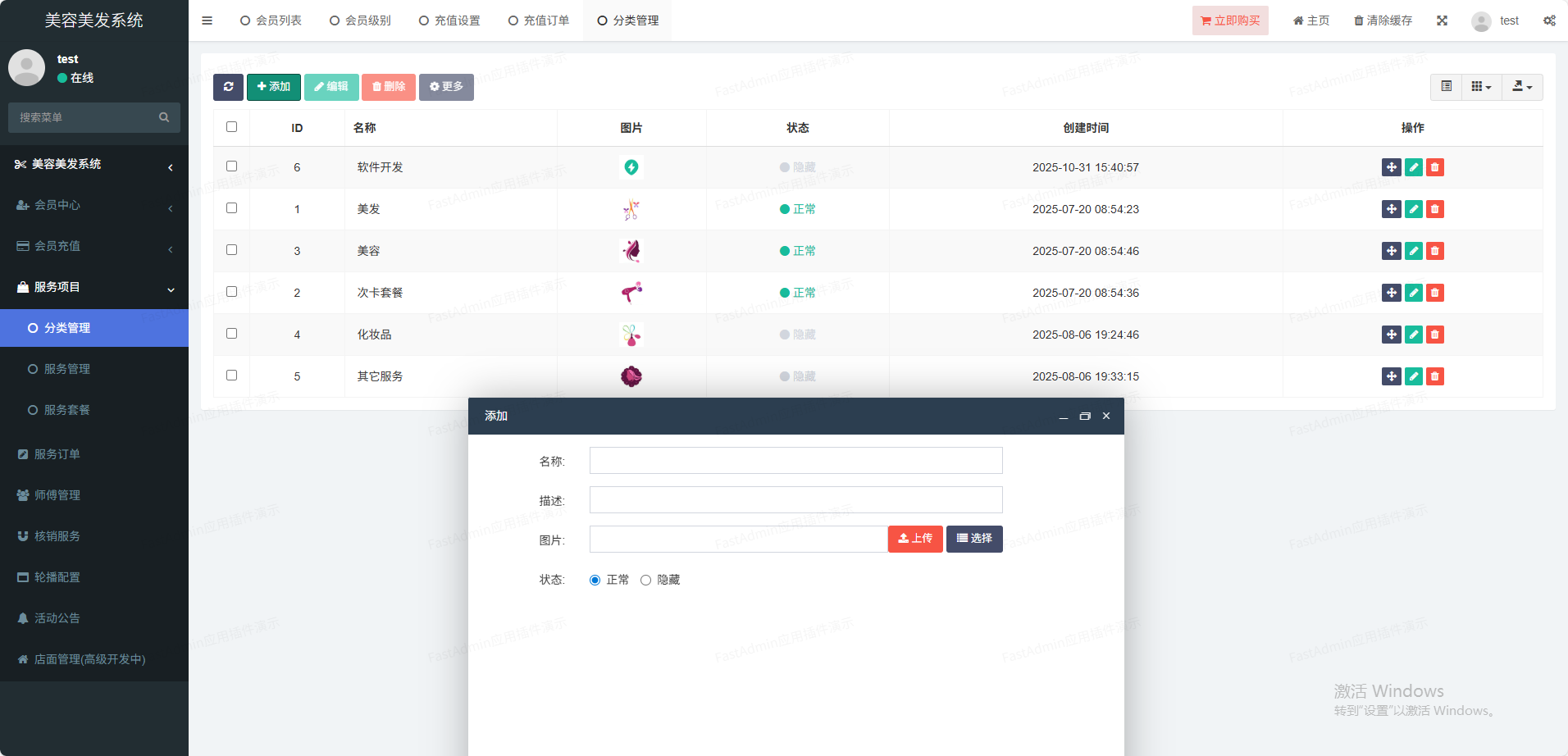Select the checkbox for 次卡套餐 row
Screen dimensions: 1568x756
click(x=231, y=292)
